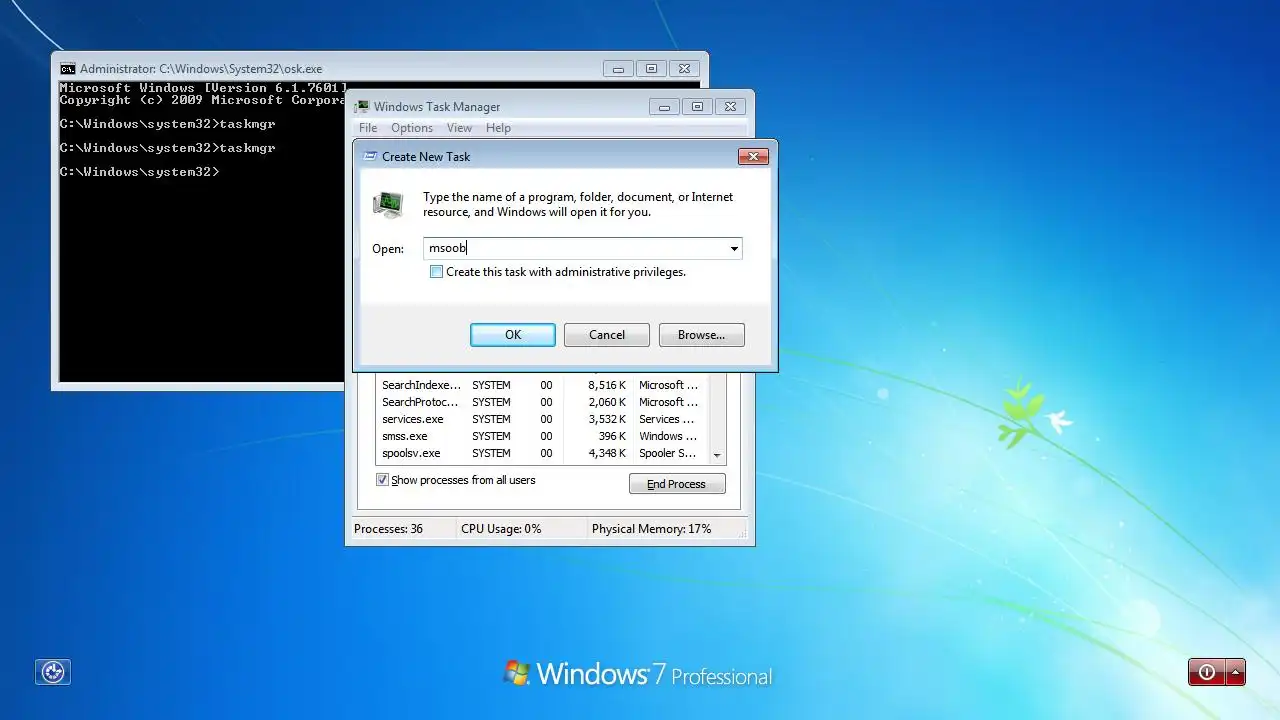Screen dimensions: 1280x720
Task: Click the End Process button
Action: click(x=677, y=484)
